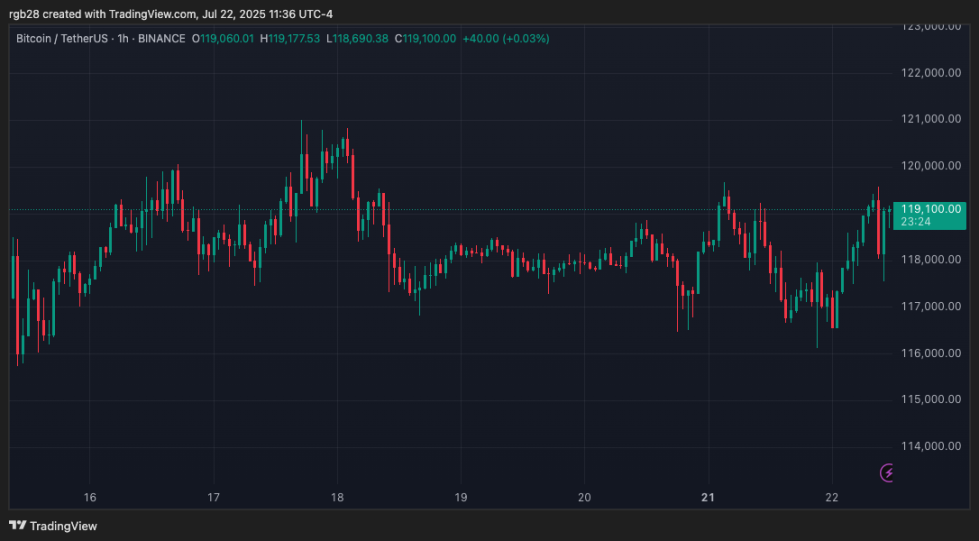
Task: Click the date label 18 on time axis
Action: tap(337, 497)
